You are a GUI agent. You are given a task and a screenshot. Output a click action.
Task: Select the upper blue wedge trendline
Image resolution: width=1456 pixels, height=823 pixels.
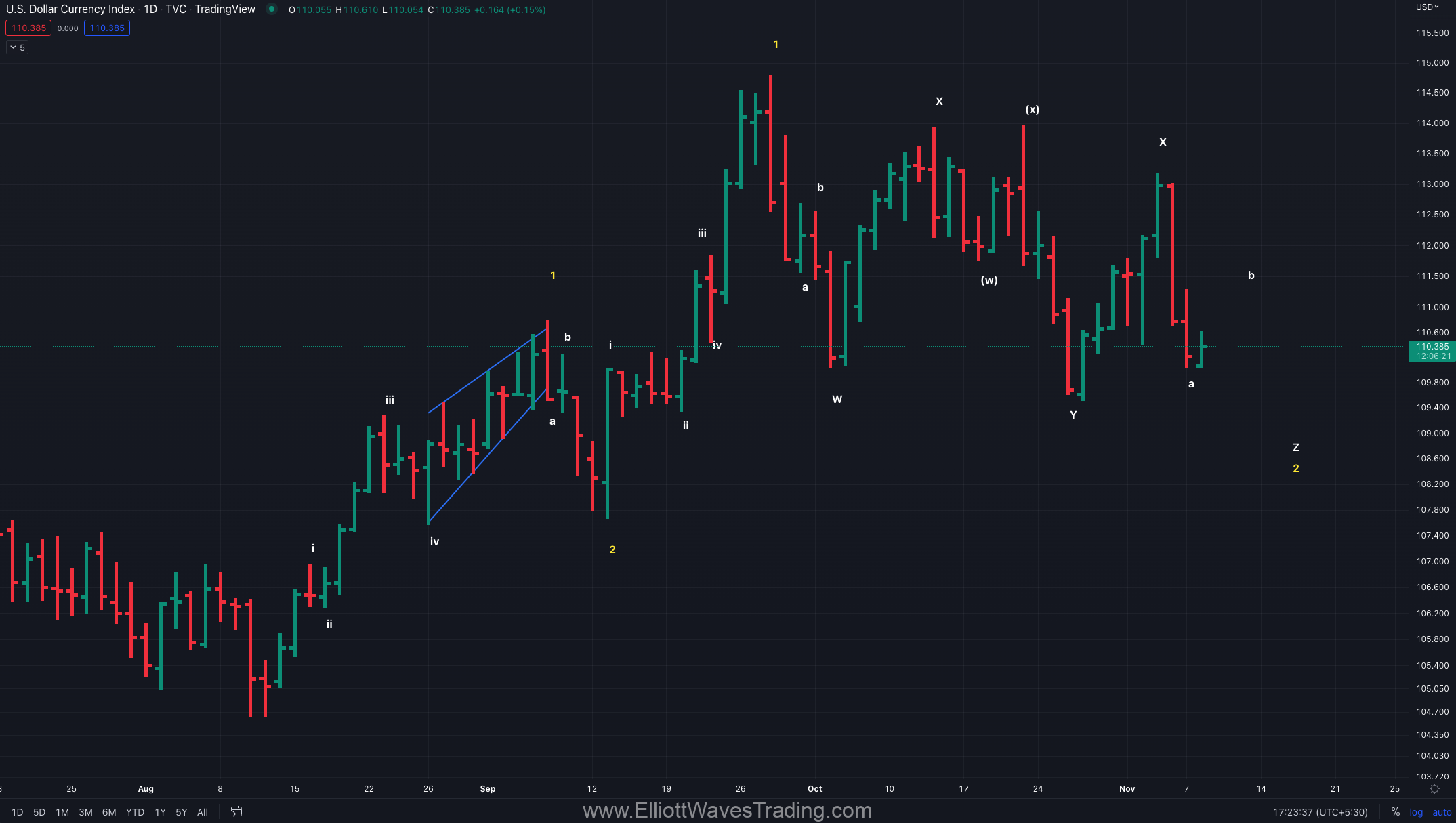coord(487,371)
